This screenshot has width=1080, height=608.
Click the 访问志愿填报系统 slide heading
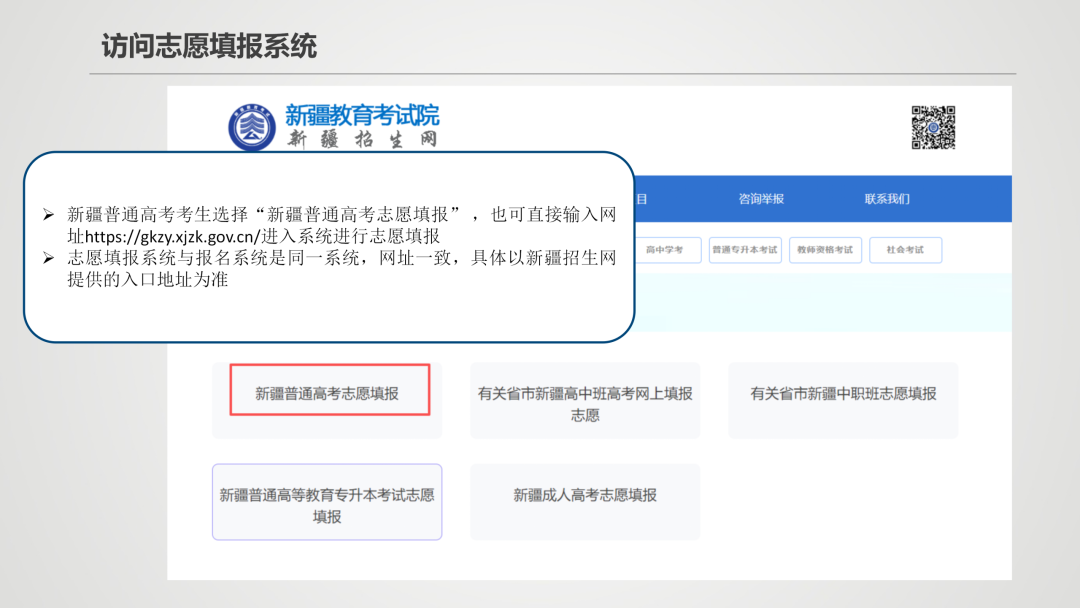click(209, 46)
